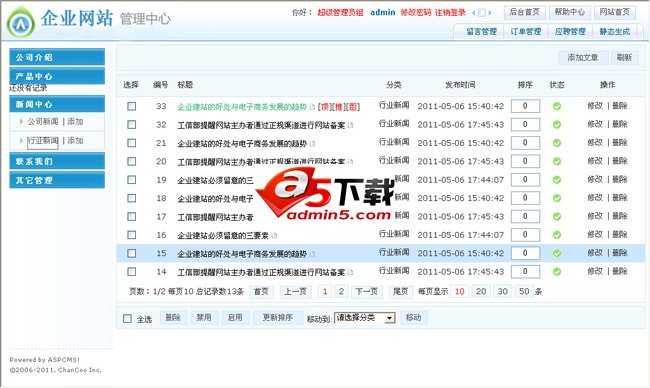
Task: Click the green status icon for article 18
Action: (557, 198)
